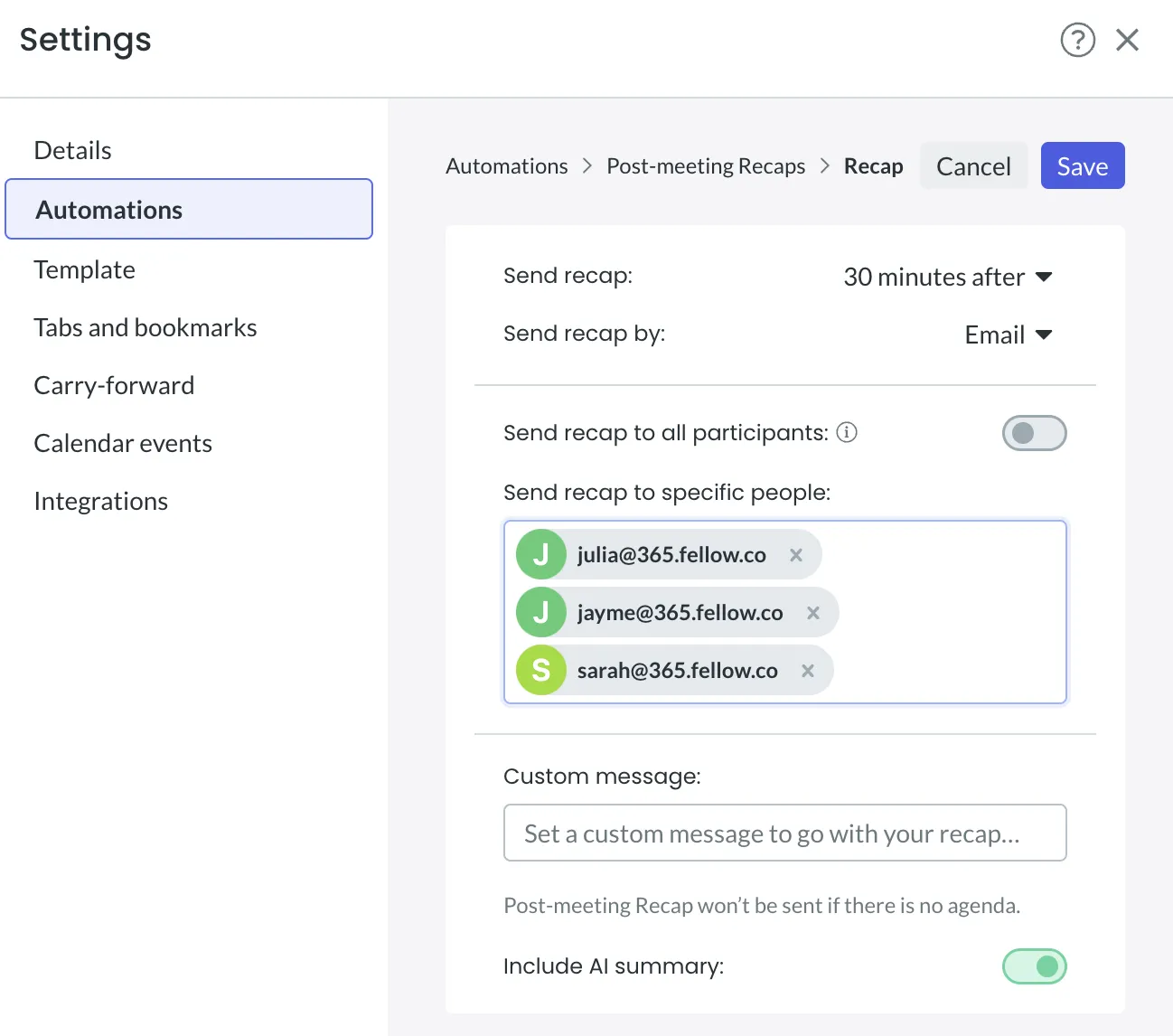Viewport: 1173px width, 1036px height.
Task: Open the help question mark icon
Action: point(1077,40)
